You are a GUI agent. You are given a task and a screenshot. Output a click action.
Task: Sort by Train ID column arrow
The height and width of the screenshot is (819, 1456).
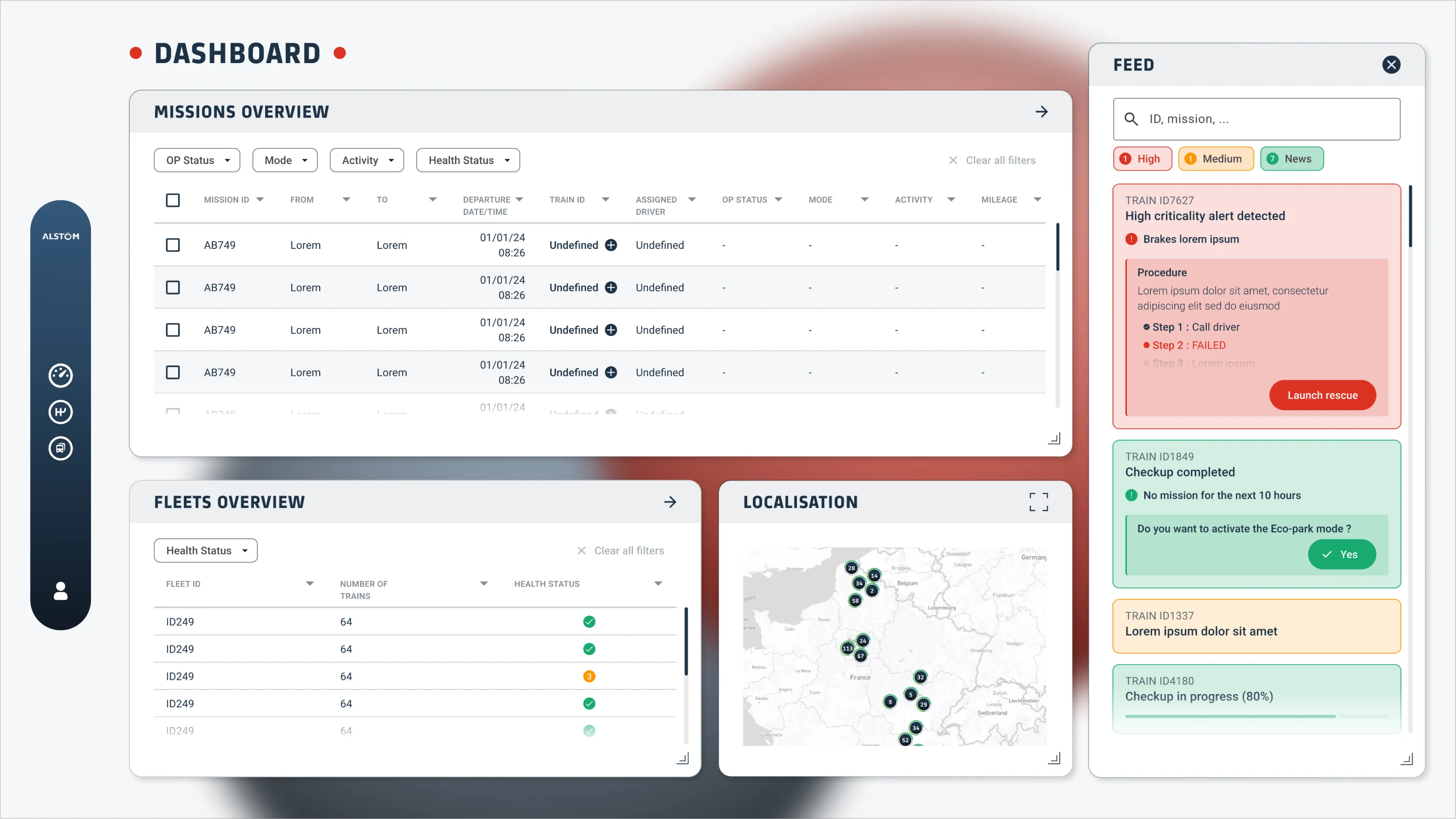pos(605,200)
